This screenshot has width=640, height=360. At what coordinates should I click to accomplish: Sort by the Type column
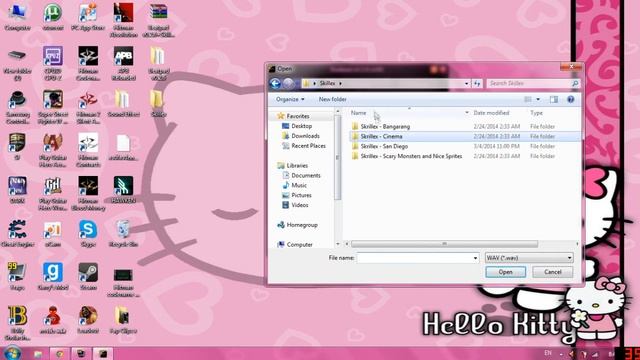click(x=536, y=113)
